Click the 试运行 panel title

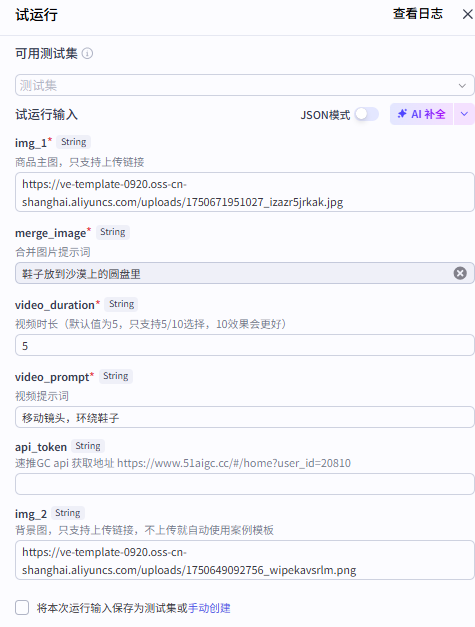pyautogui.click(x=37, y=15)
